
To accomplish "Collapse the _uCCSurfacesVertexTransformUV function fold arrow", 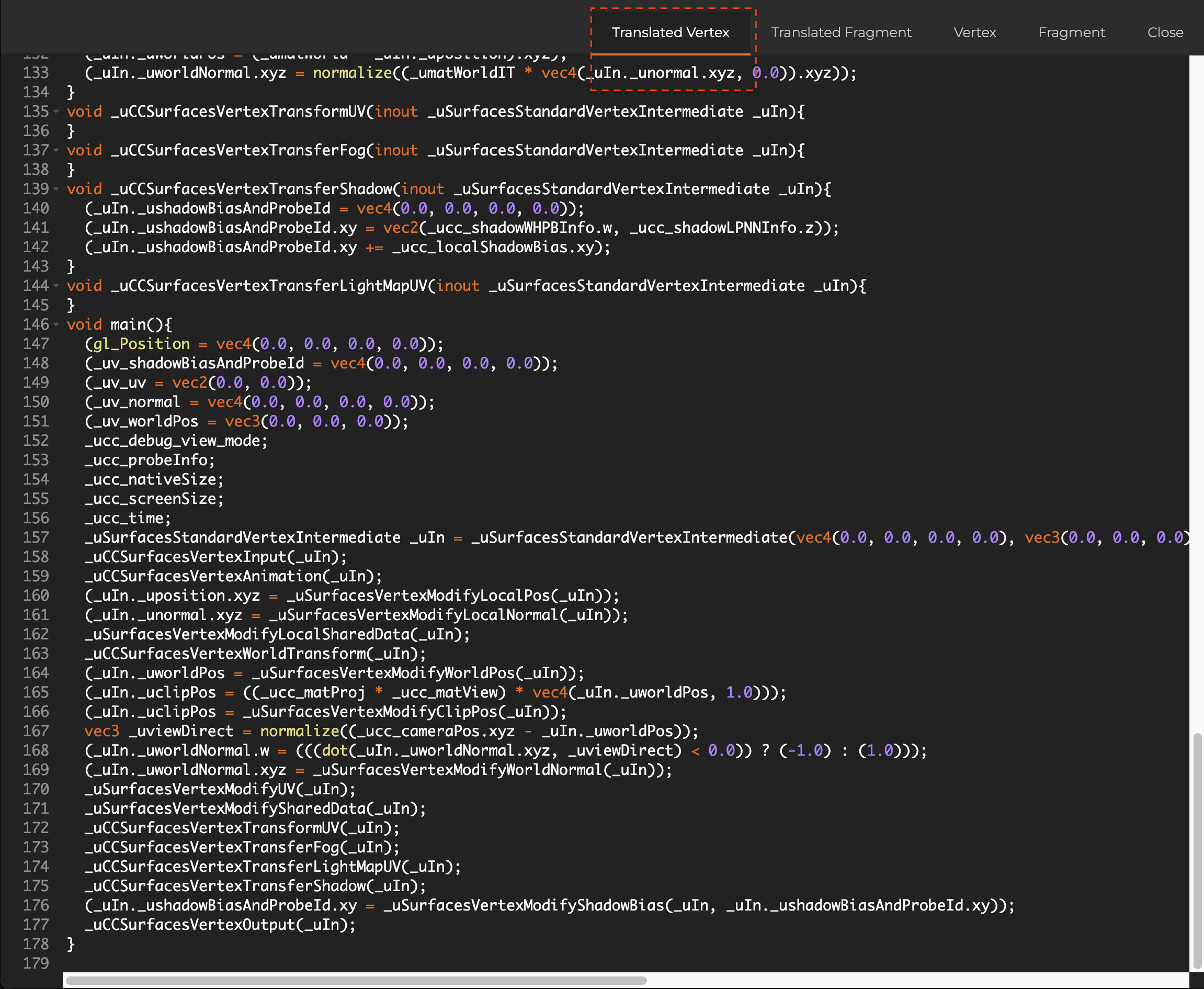I will tap(56, 111).
